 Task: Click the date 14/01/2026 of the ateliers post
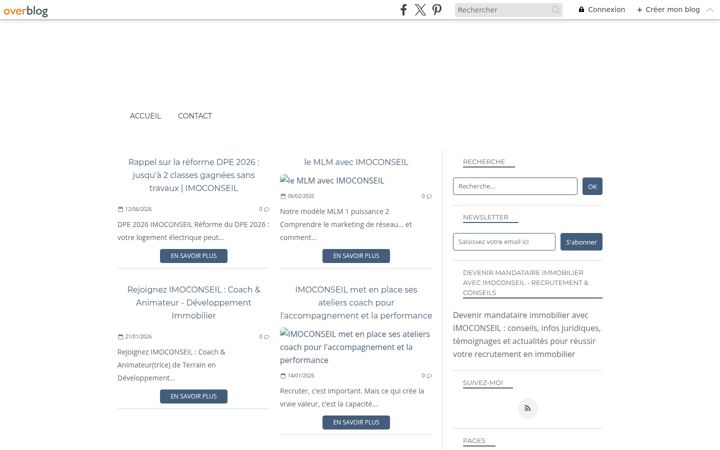click(301, 376)
